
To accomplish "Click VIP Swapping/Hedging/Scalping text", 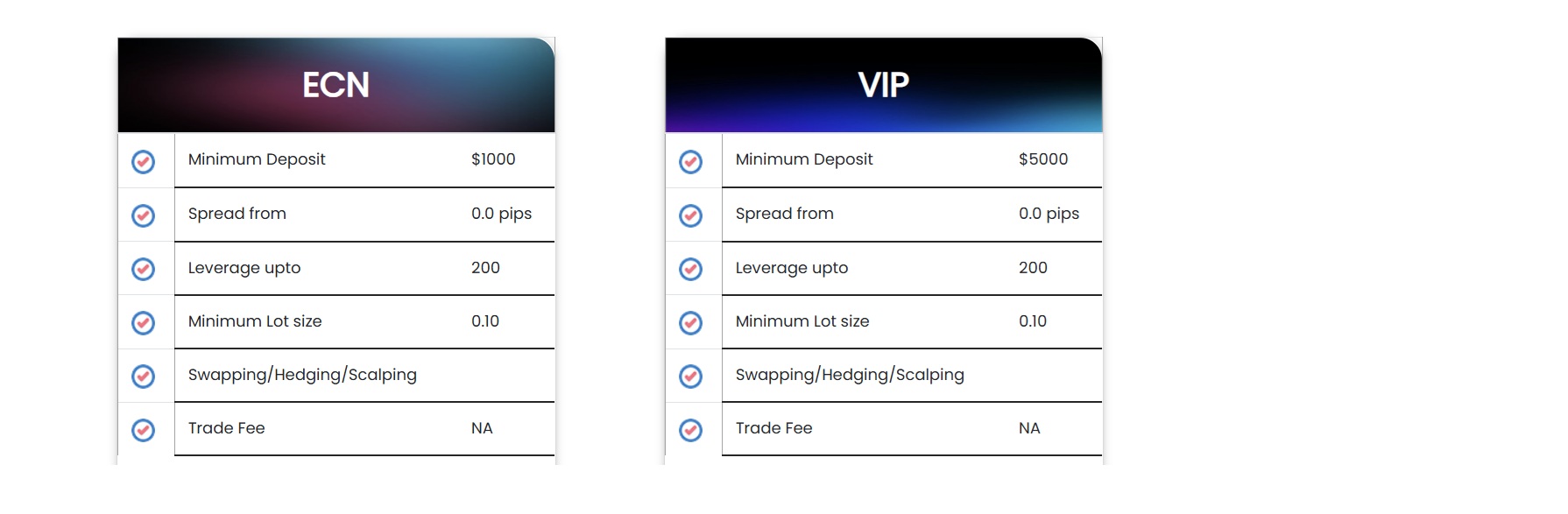I will pyautogui.click(x=850, y=375).
